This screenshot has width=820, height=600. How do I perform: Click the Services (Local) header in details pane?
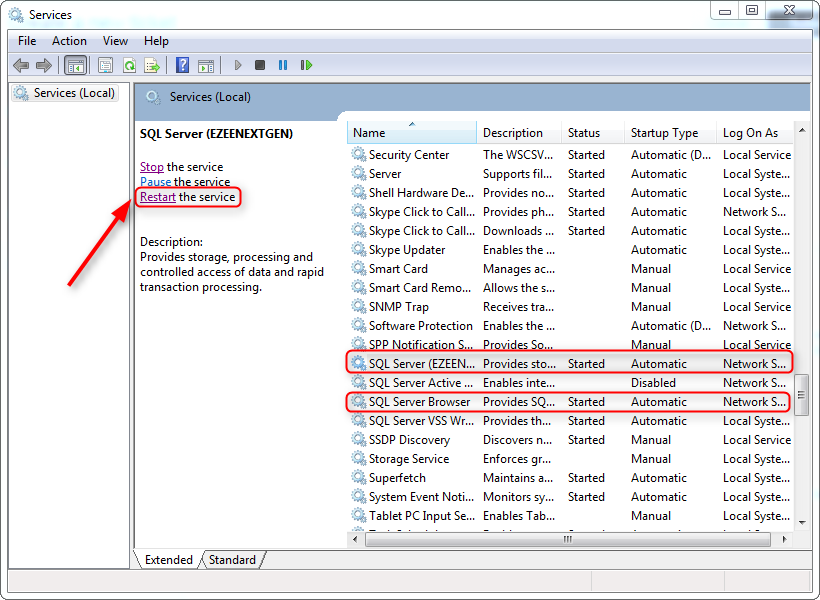pyautogui.click(x=210, y=97)
